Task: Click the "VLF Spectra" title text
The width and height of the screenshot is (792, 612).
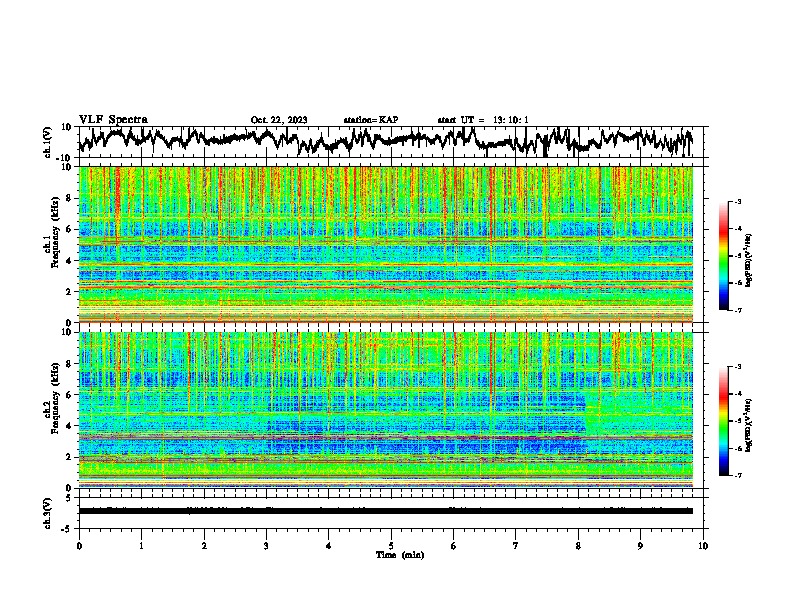Action: click(113, 119)
